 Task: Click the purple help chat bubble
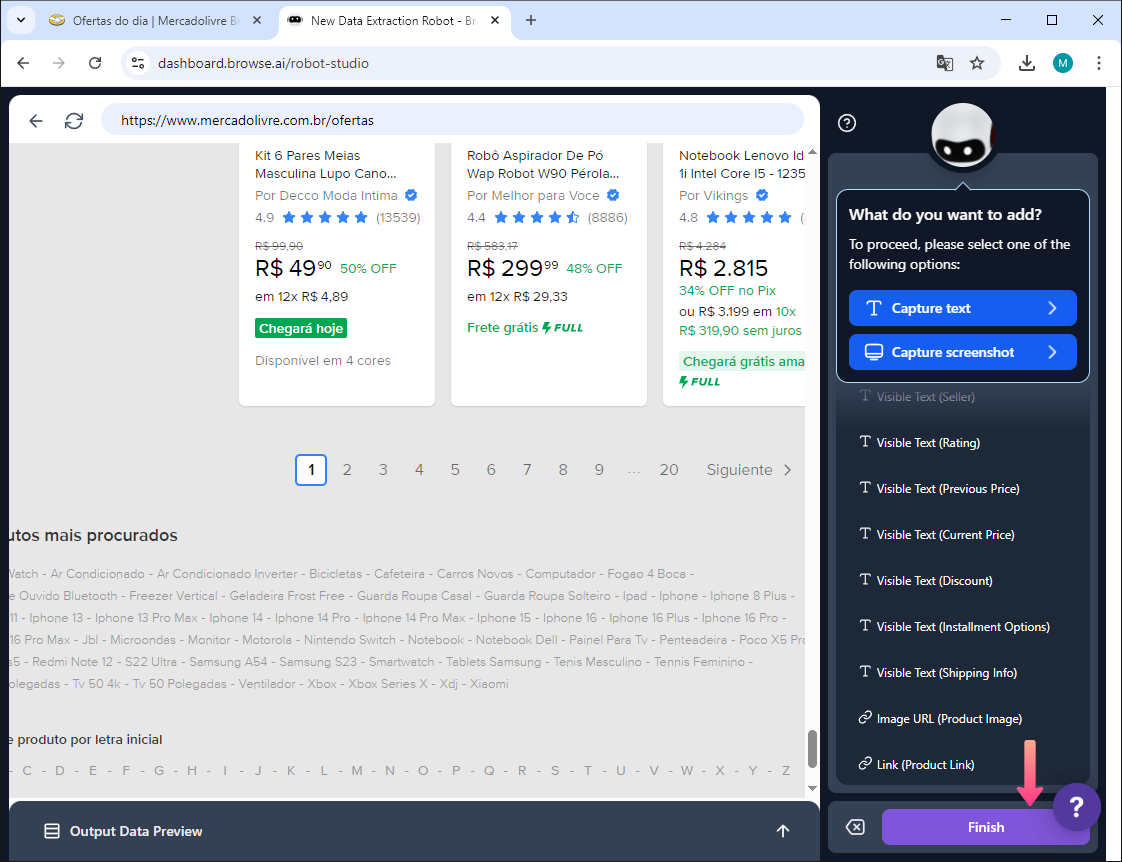pyautogui.click(x=1076, y=806)
